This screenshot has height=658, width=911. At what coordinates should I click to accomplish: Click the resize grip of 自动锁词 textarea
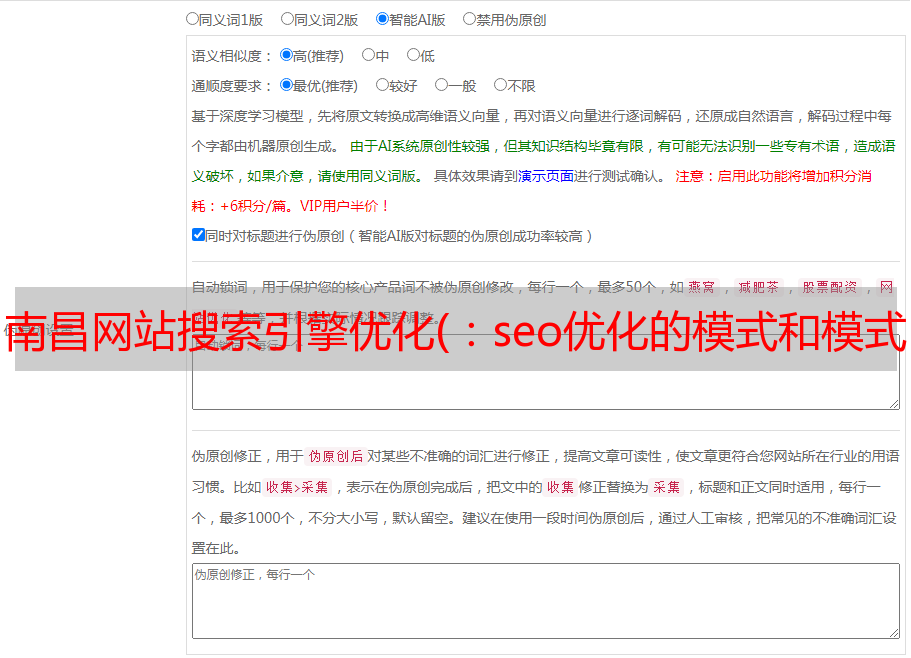pos(894,404)
